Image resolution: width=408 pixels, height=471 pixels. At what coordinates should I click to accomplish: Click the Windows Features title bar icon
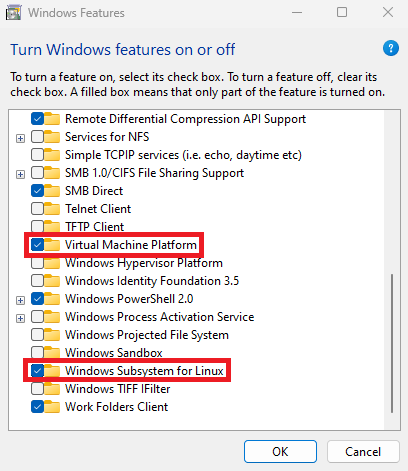[x=14, y=13]
